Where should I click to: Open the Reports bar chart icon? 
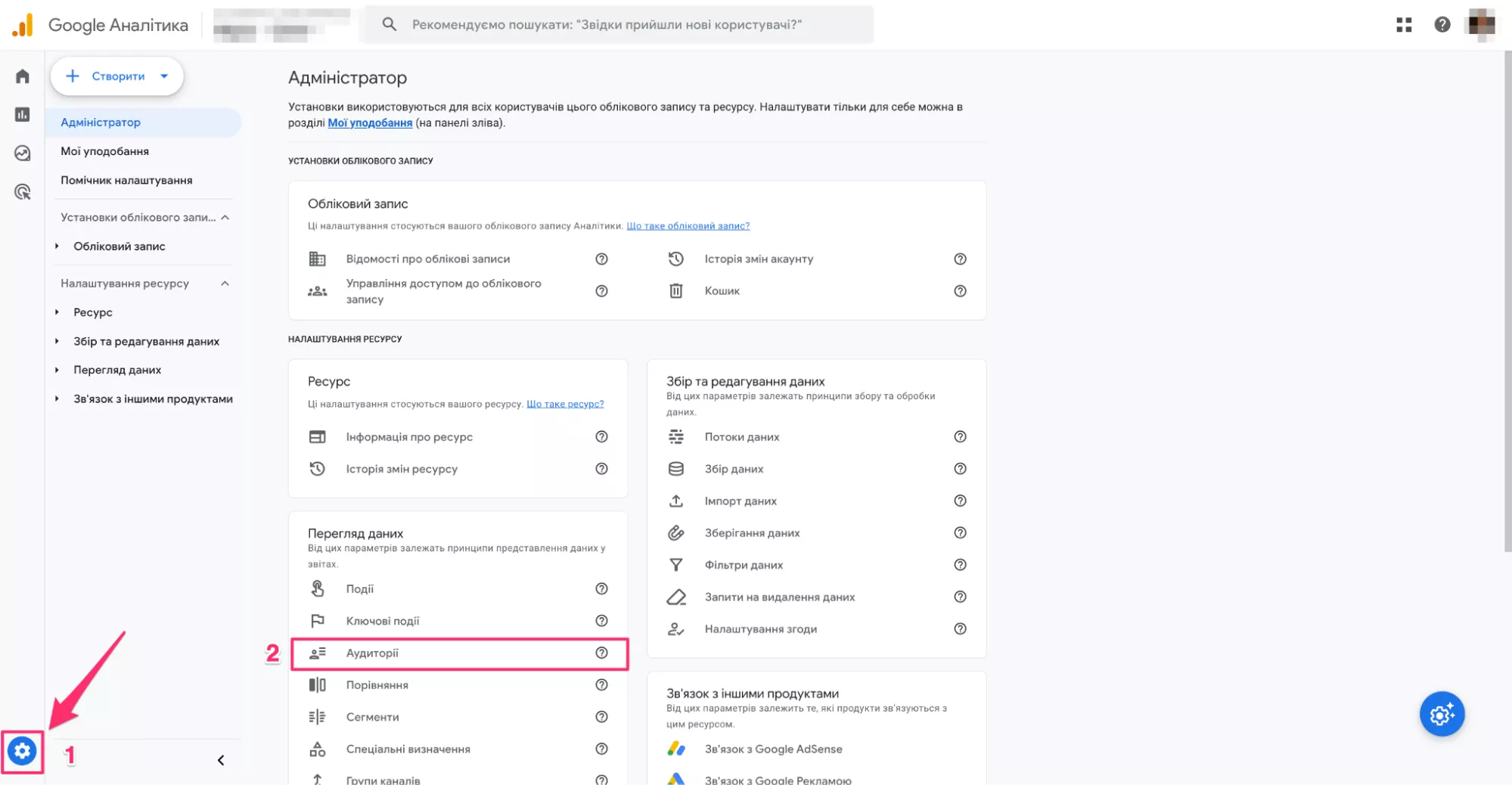click(22, 114)
